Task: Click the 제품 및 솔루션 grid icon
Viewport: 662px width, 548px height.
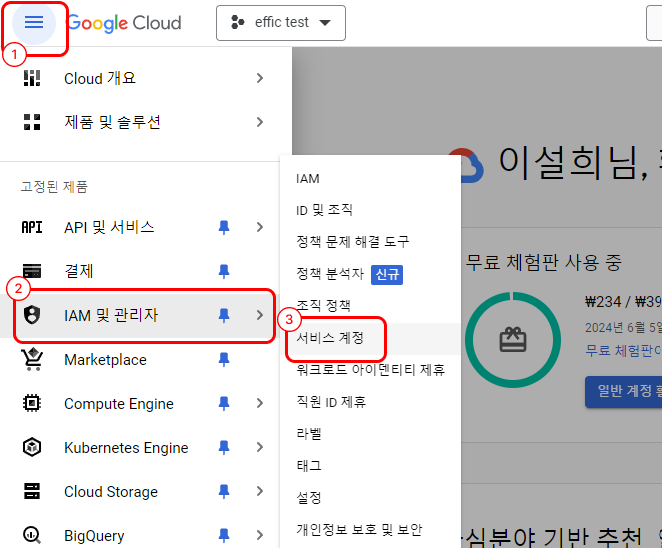Action: click(32, 122)
